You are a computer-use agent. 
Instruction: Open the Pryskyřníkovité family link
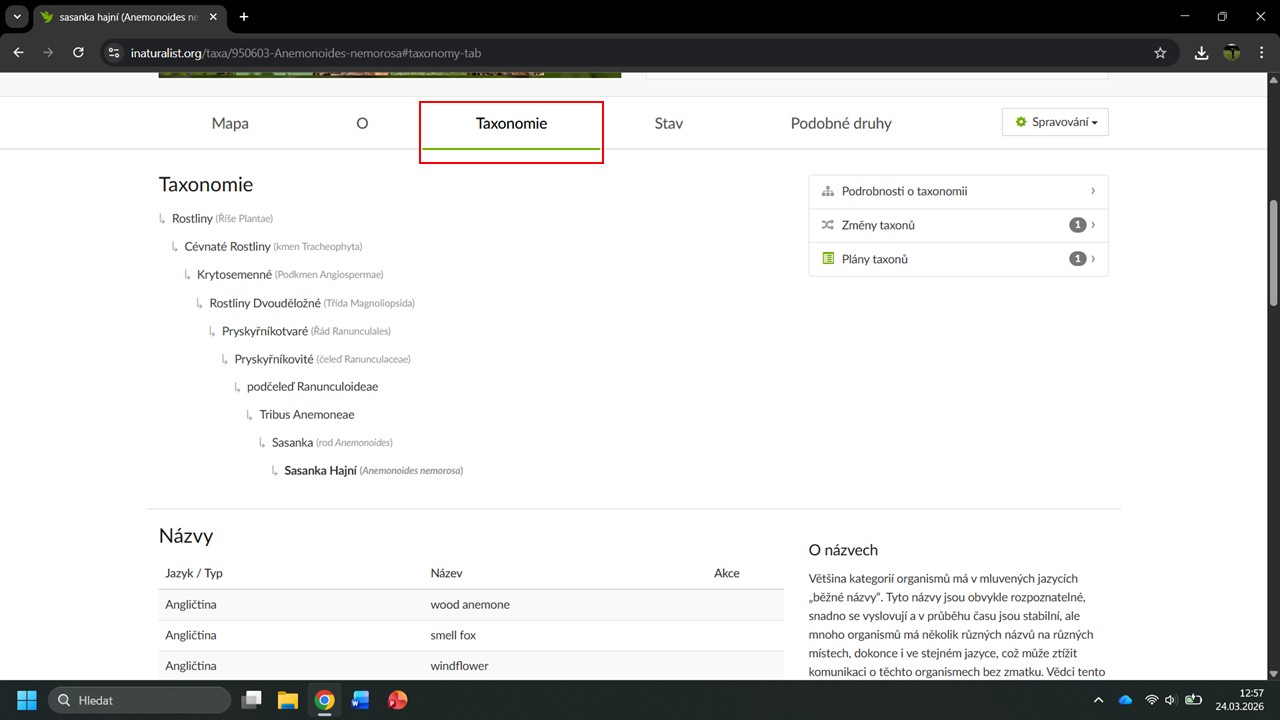coord(274,359)
